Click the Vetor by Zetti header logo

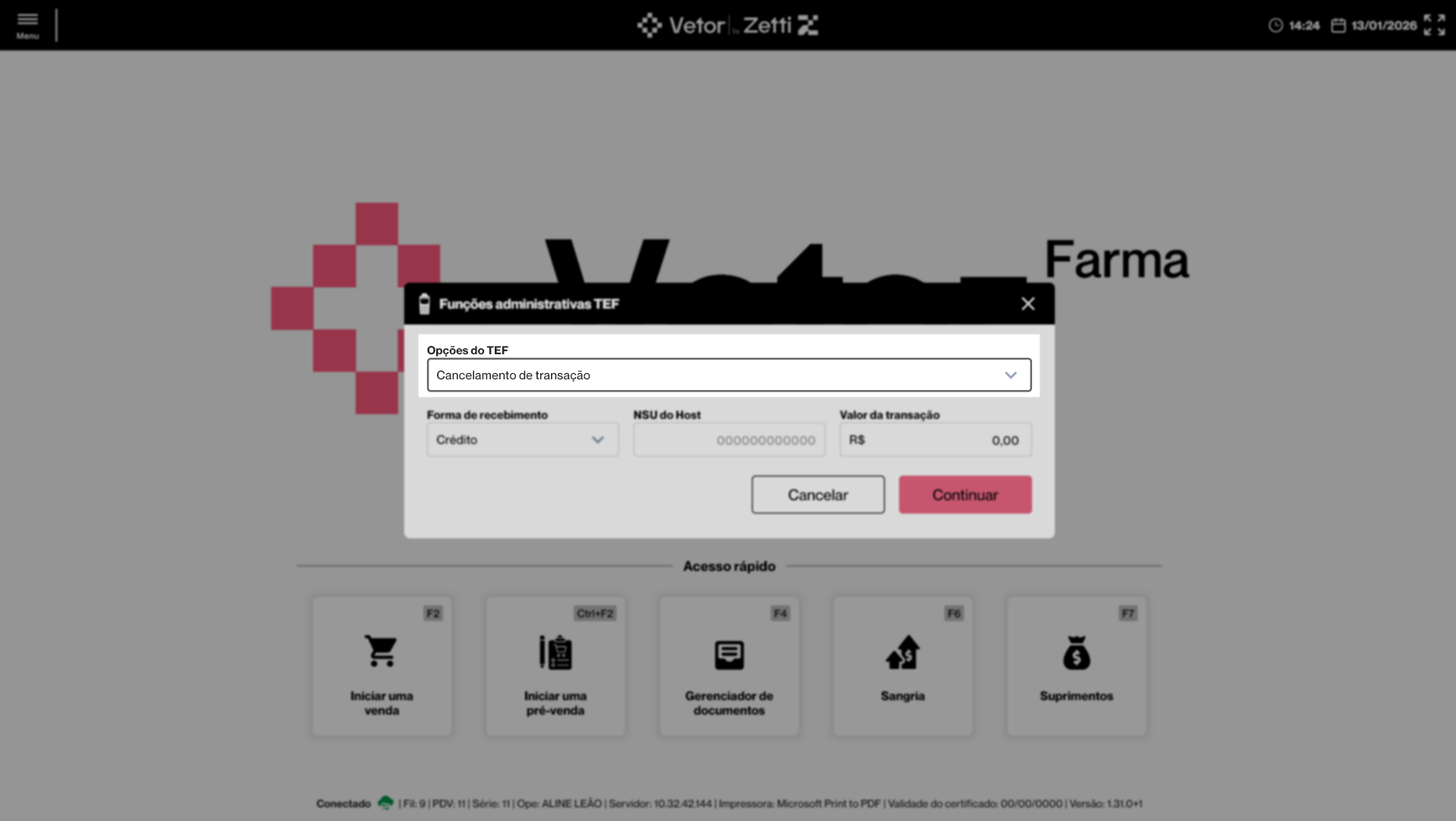[x=728, y=25]
